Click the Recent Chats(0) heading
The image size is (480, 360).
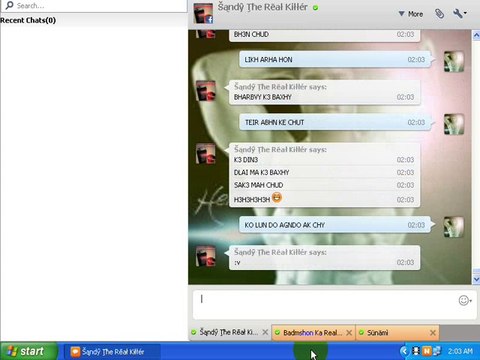28,20
